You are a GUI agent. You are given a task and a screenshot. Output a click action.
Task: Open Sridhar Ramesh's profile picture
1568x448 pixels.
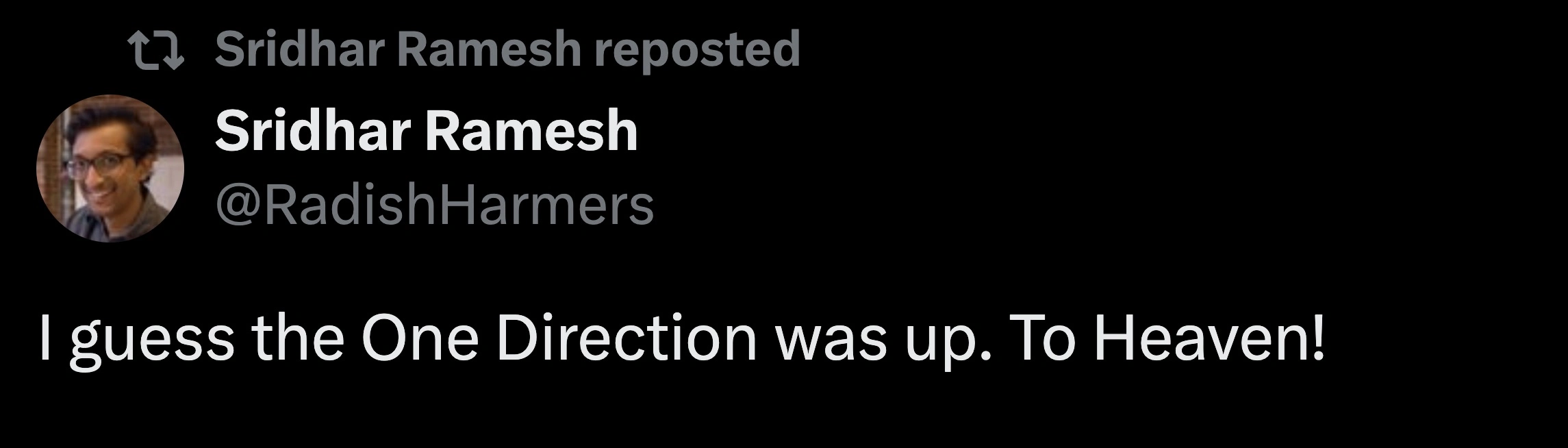tap(110, 169)
